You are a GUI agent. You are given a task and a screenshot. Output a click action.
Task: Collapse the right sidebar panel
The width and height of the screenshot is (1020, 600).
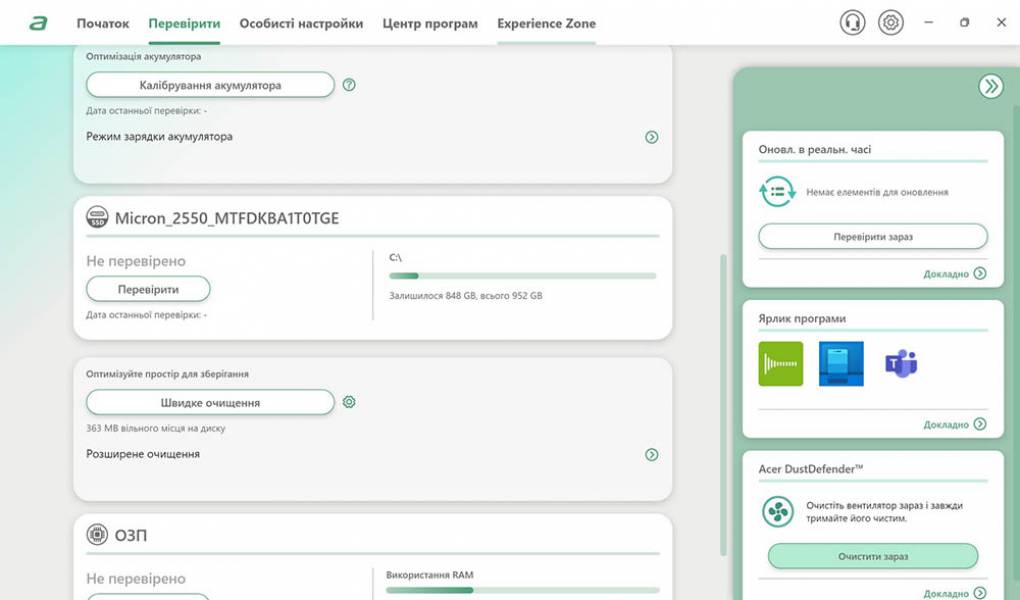point(990,86)
